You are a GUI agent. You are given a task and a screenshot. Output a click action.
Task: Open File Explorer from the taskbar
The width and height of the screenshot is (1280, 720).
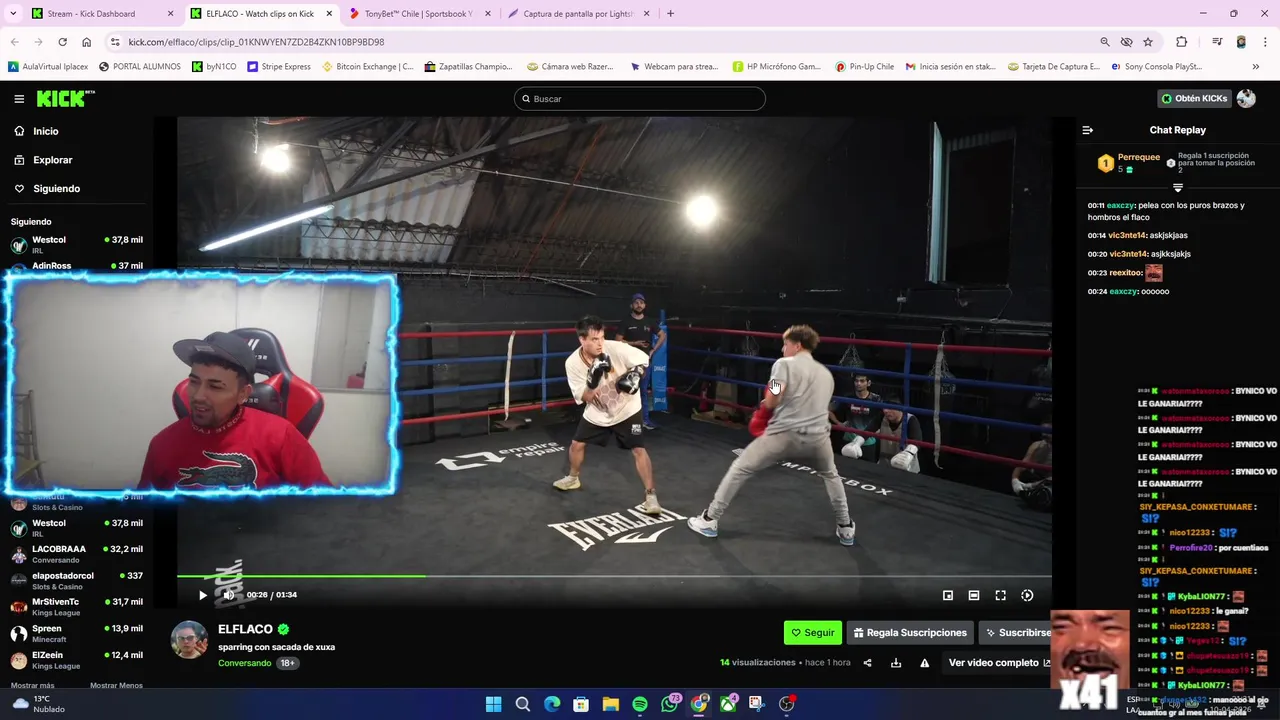(x=611, y=704)
